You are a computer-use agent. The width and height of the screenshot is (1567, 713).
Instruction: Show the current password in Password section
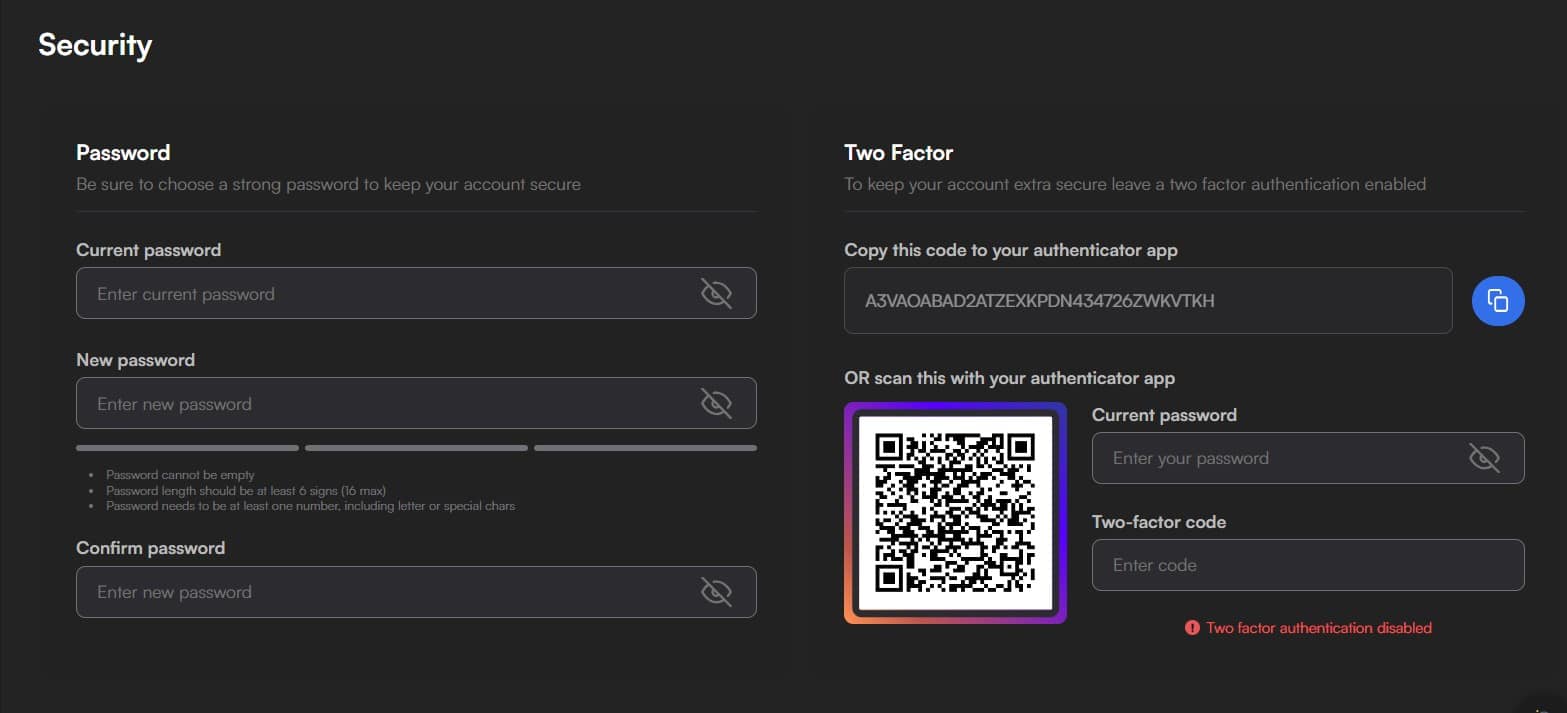tap(716, 294)
